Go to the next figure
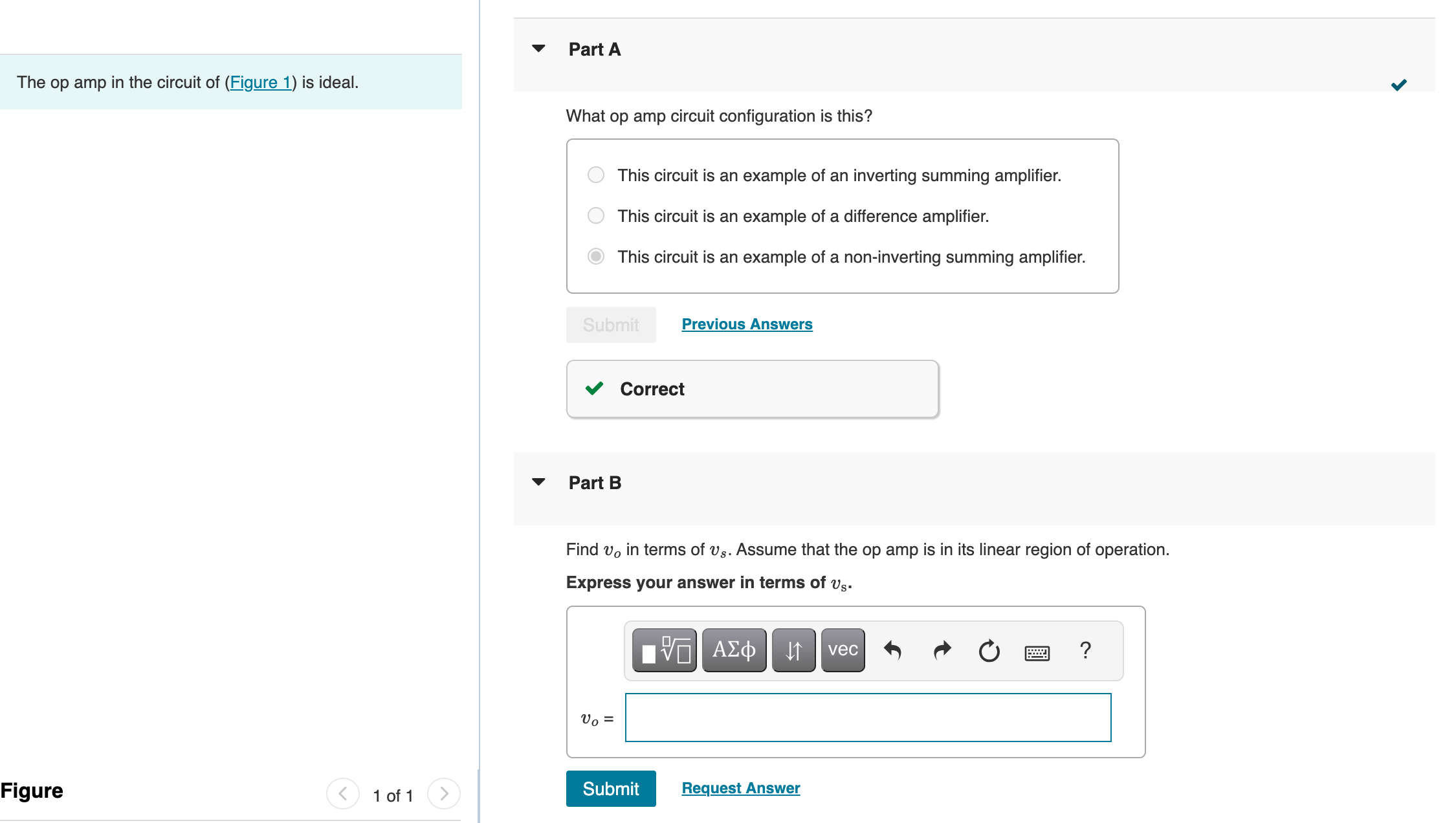This screenshot has height=823, width=1456. [444, 794]
